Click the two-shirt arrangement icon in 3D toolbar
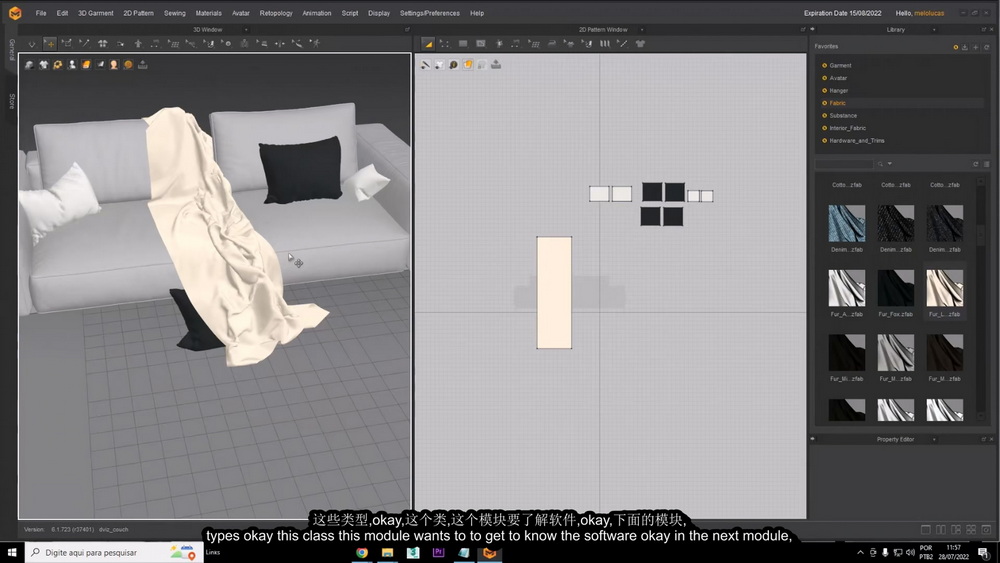 click(102, 43)
